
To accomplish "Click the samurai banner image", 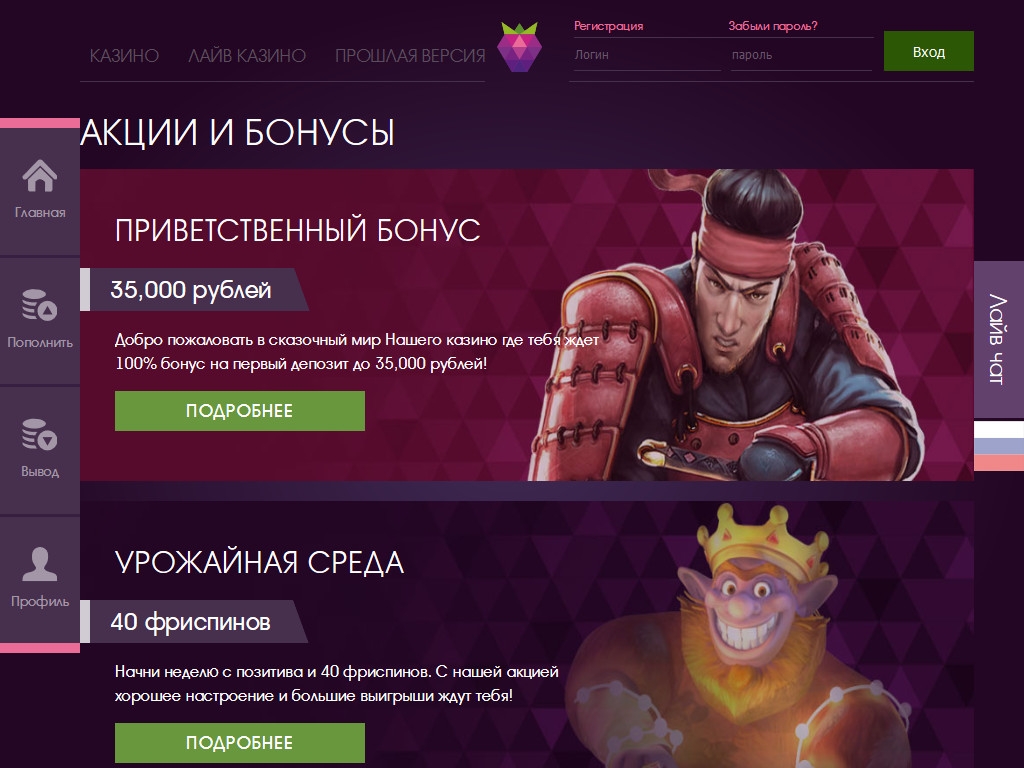I will 728,325.
